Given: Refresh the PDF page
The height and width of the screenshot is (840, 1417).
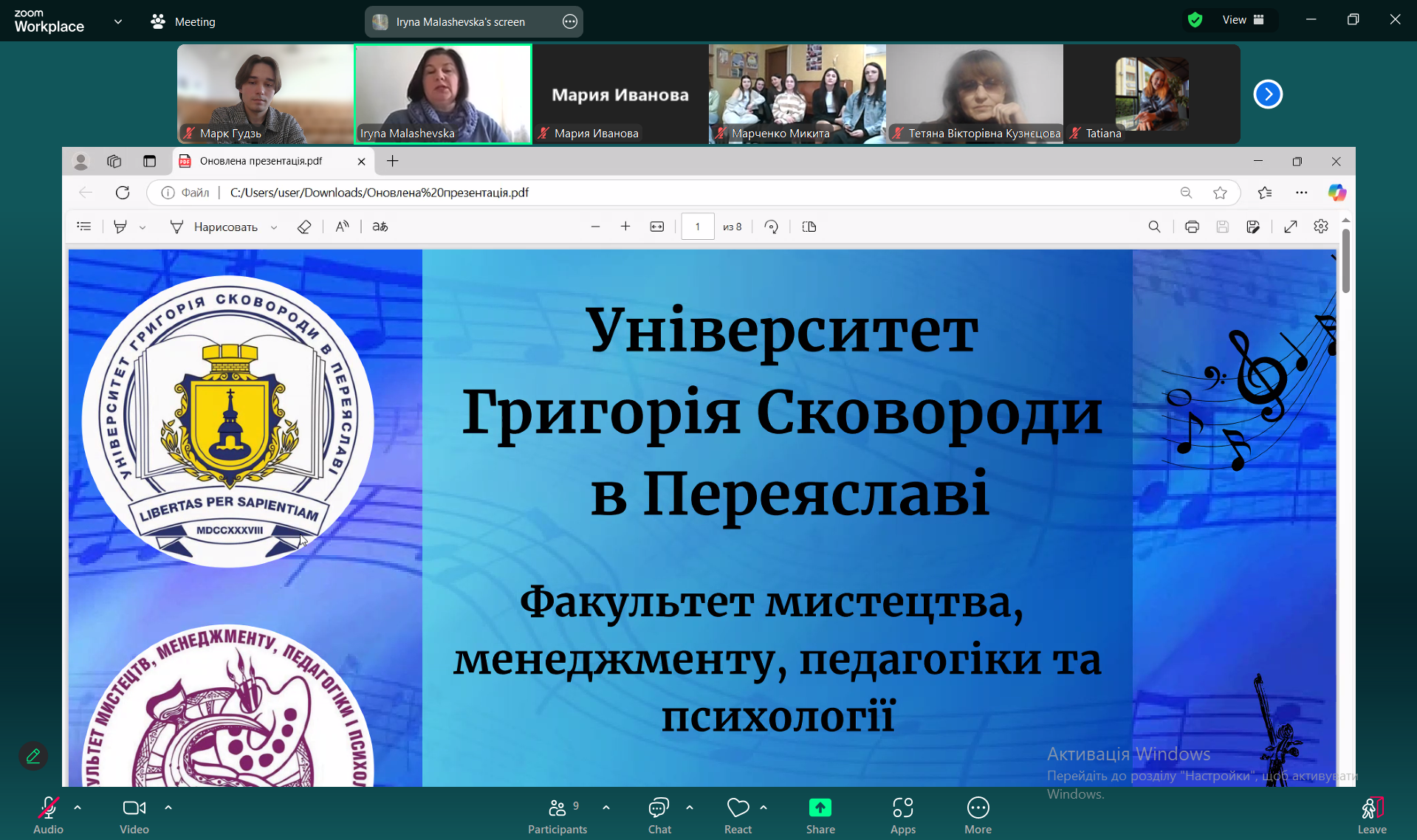Looking at the screenshot, I should [x=123, y=193].
